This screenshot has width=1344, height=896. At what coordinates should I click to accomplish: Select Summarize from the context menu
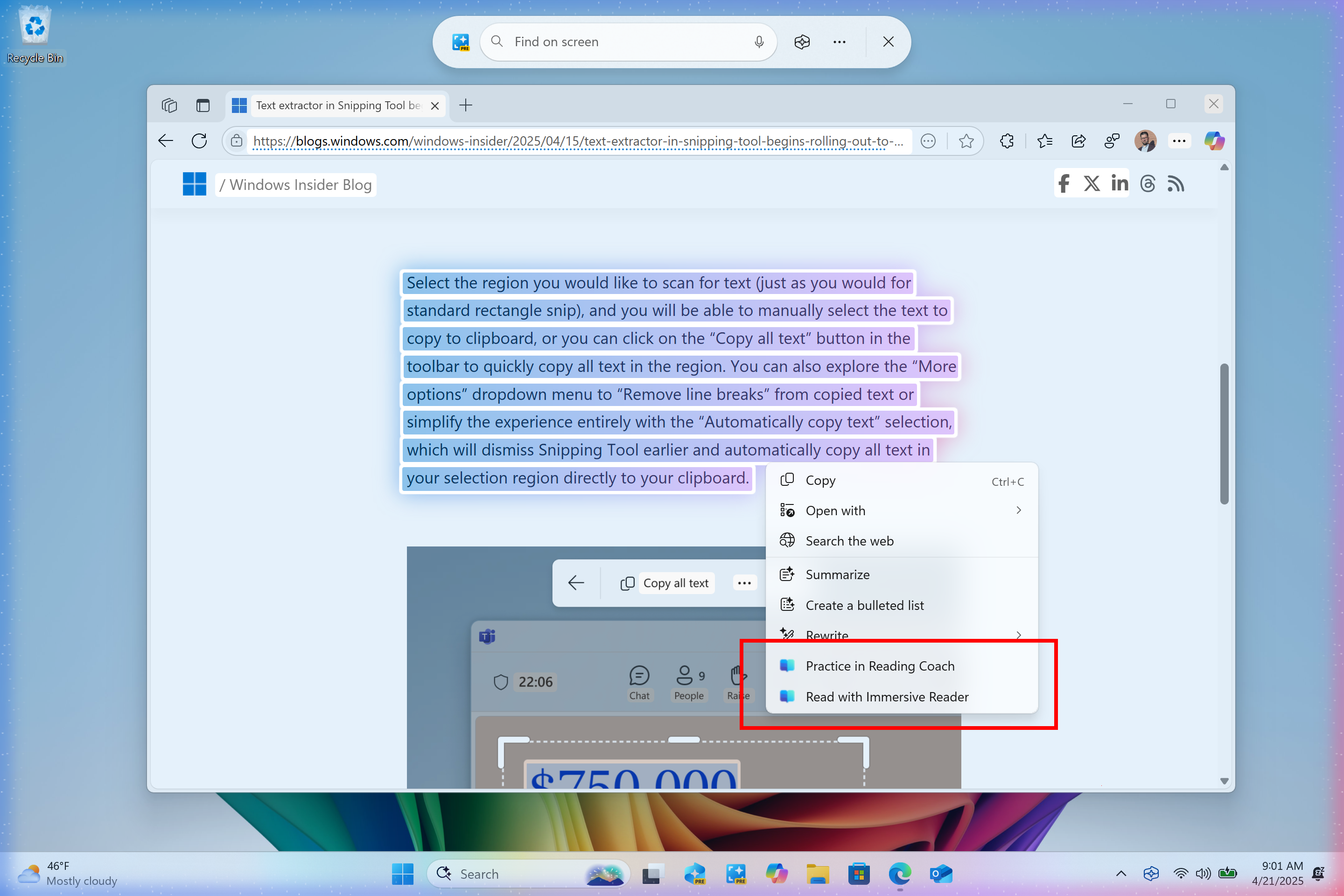tap(838, 574)
